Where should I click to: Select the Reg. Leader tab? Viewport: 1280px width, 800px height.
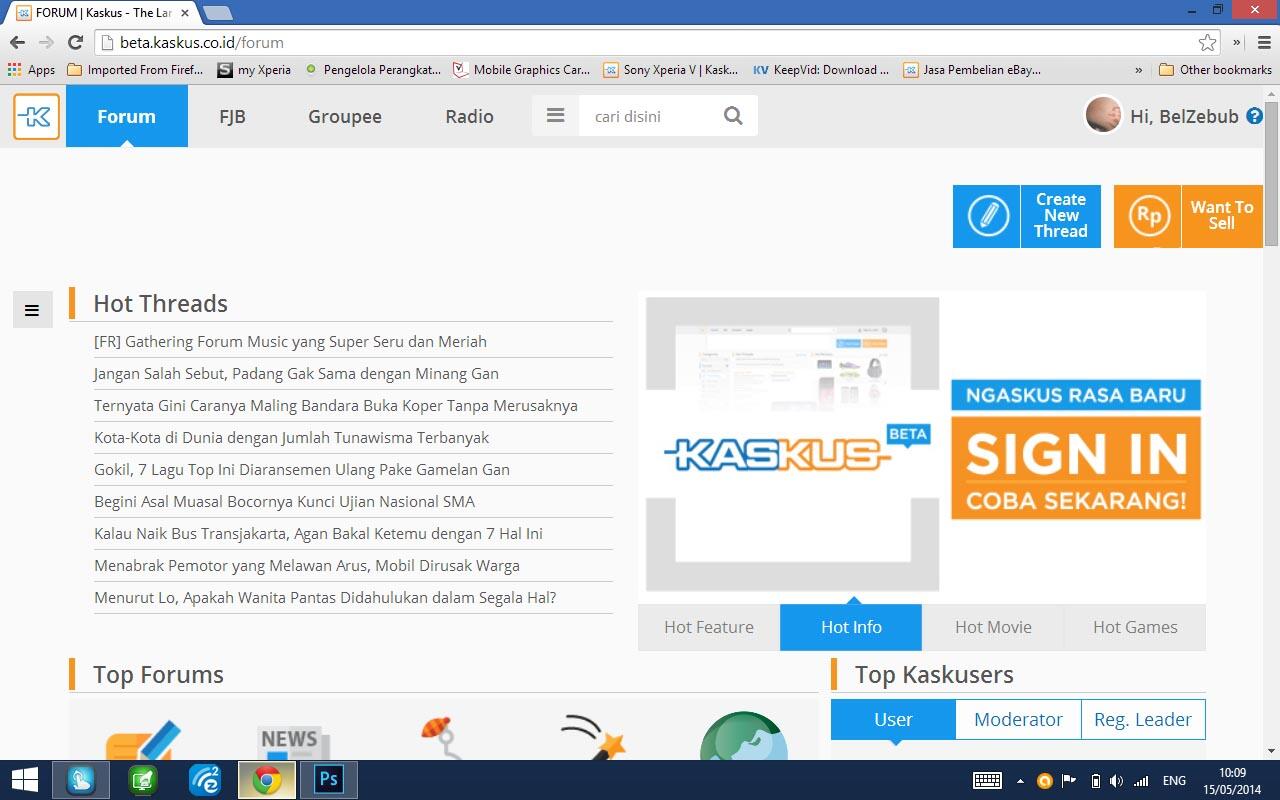pyautogui.click(x=1143, y=719)
